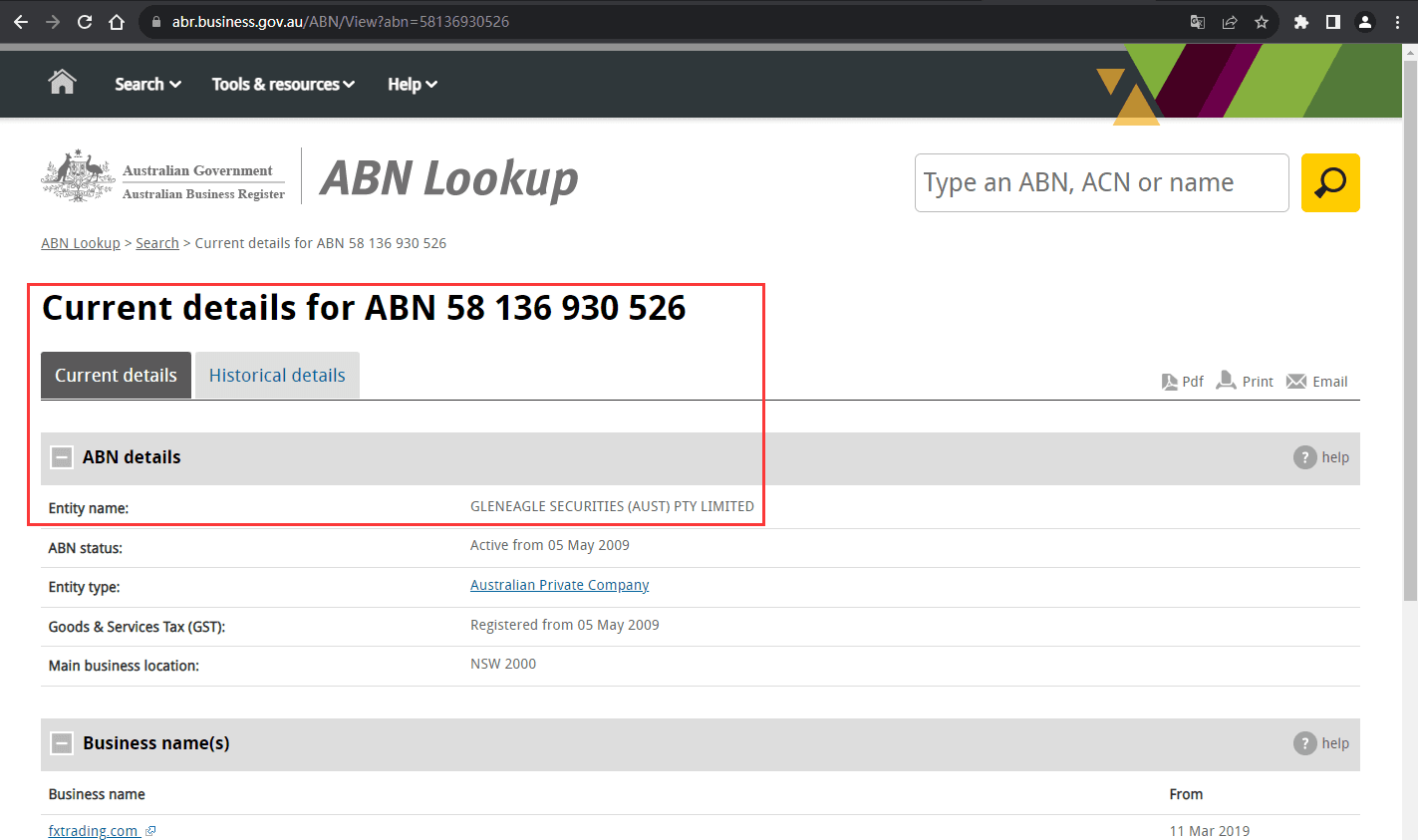
Task: Click the Entity type: label
Action: (x=85, y=587)
